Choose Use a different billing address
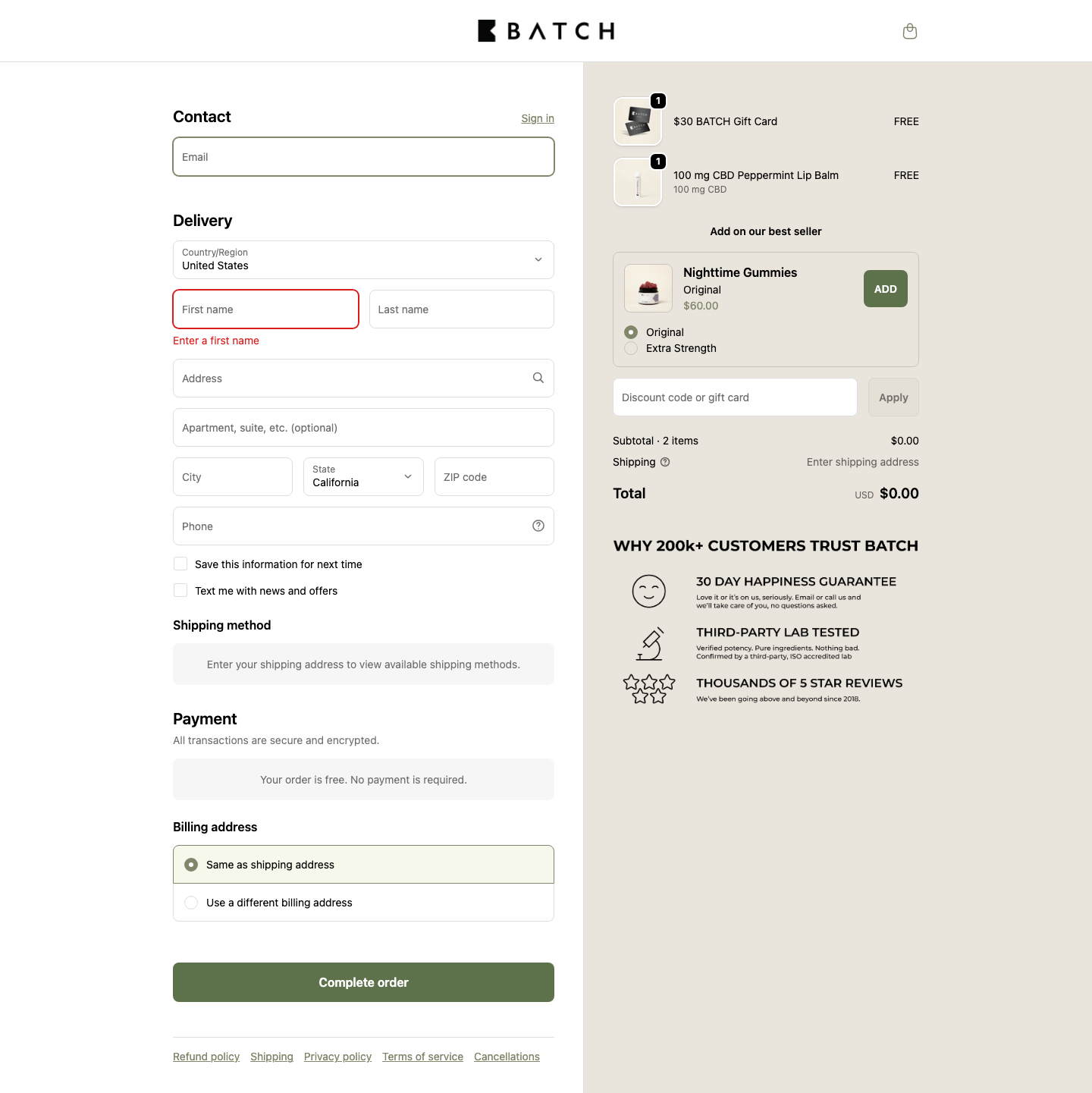This screenshot has height=1093, width=1092. [191, 903]
